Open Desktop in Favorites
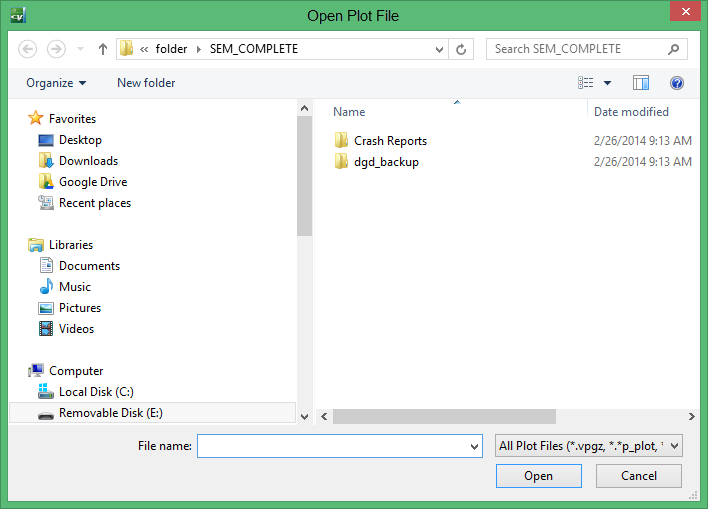The width and height of the screenshot is (708, 509). (80, 140)
